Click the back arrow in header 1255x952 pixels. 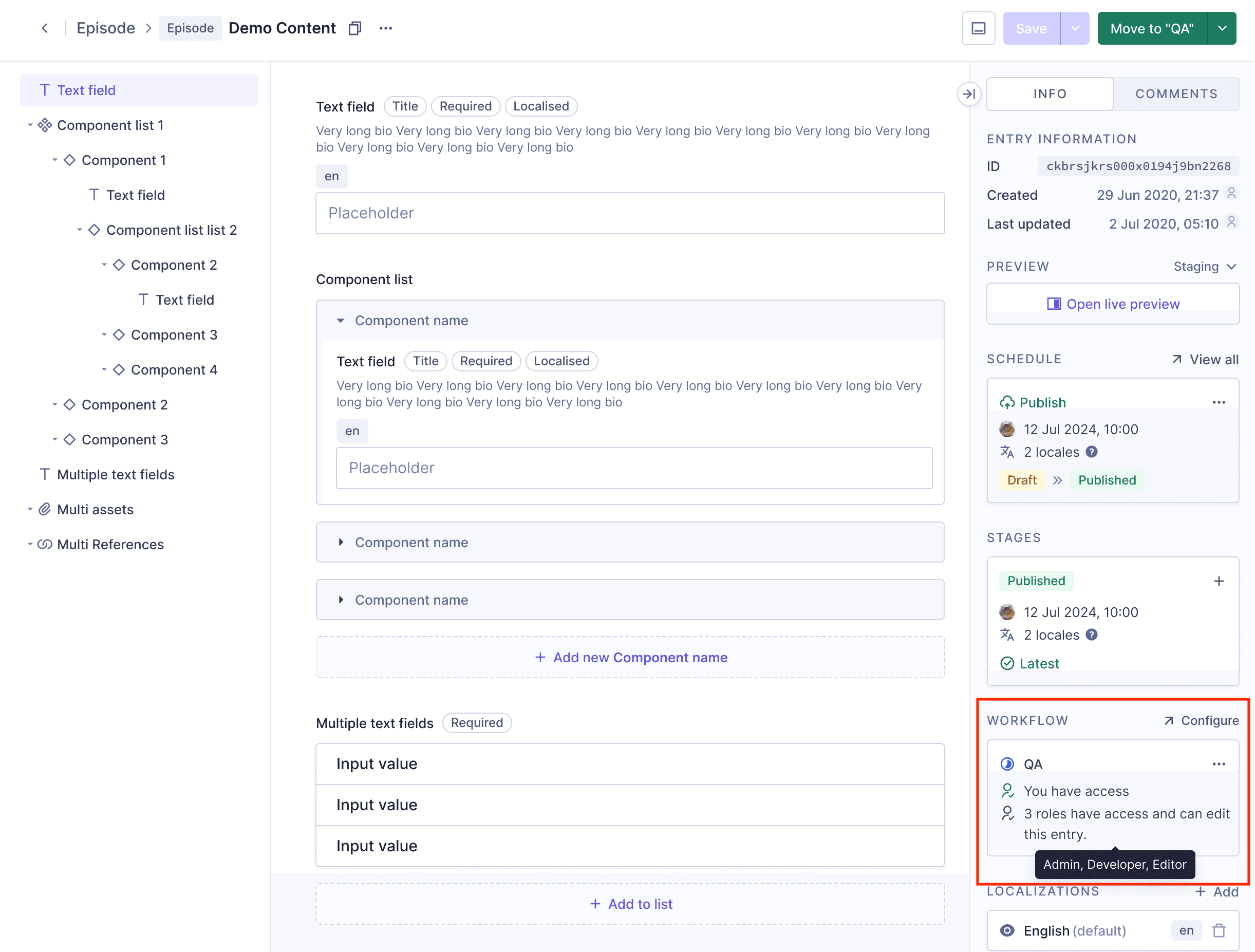45,28
